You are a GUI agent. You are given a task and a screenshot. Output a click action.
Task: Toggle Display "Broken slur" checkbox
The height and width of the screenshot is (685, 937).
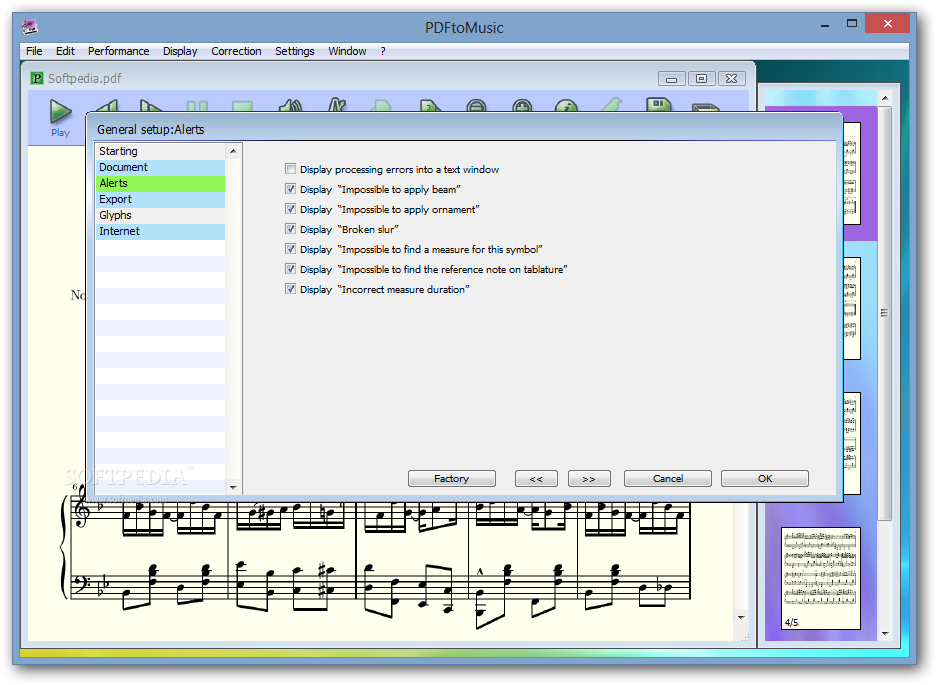point(290,229)
